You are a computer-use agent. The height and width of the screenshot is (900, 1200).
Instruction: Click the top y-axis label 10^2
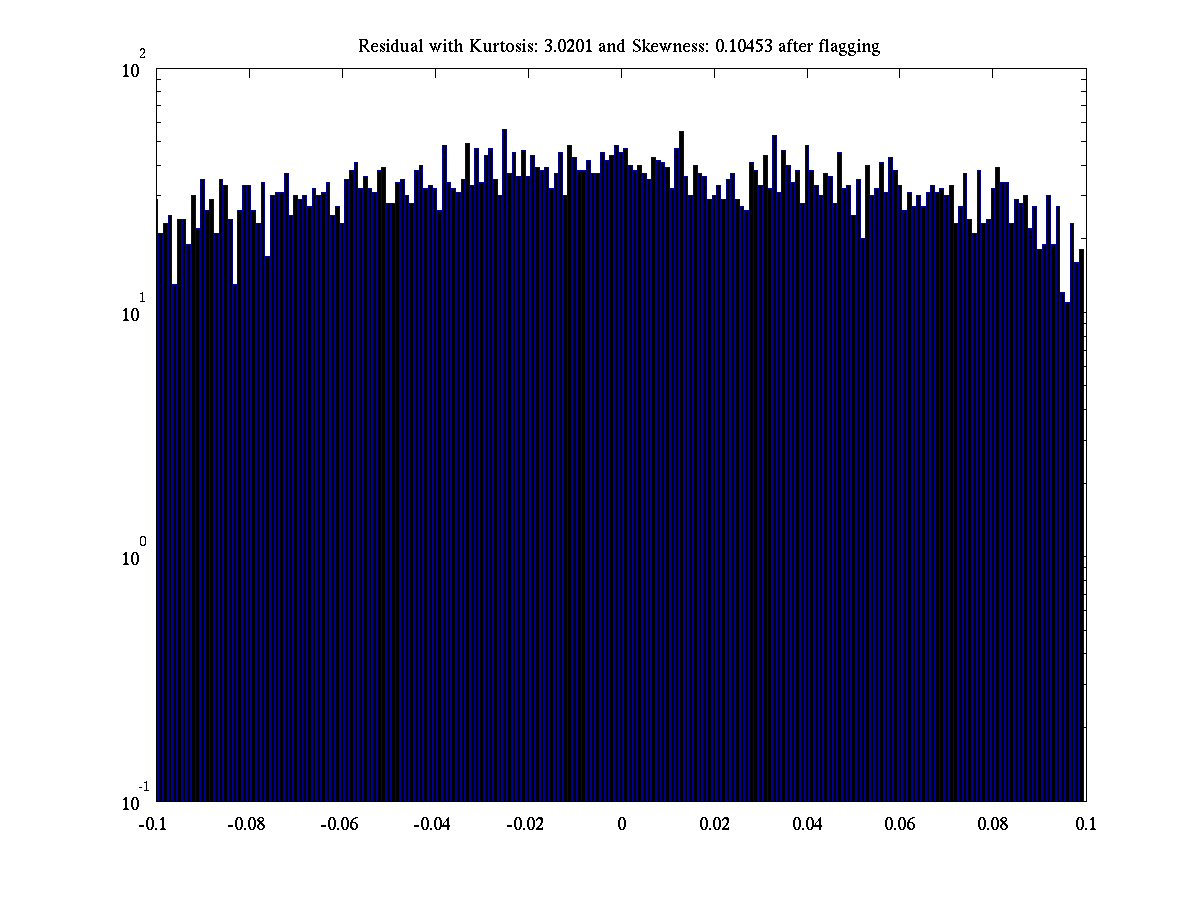[x=134, y=68]
